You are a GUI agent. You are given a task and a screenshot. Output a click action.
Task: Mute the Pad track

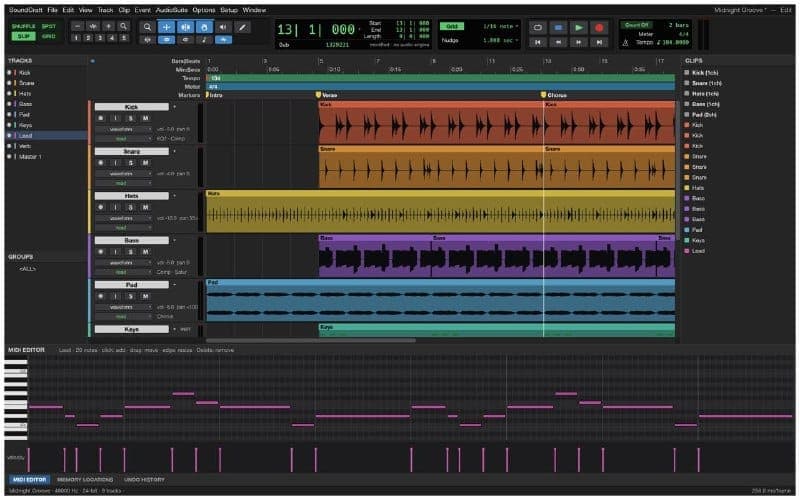[x=145, y=296]
